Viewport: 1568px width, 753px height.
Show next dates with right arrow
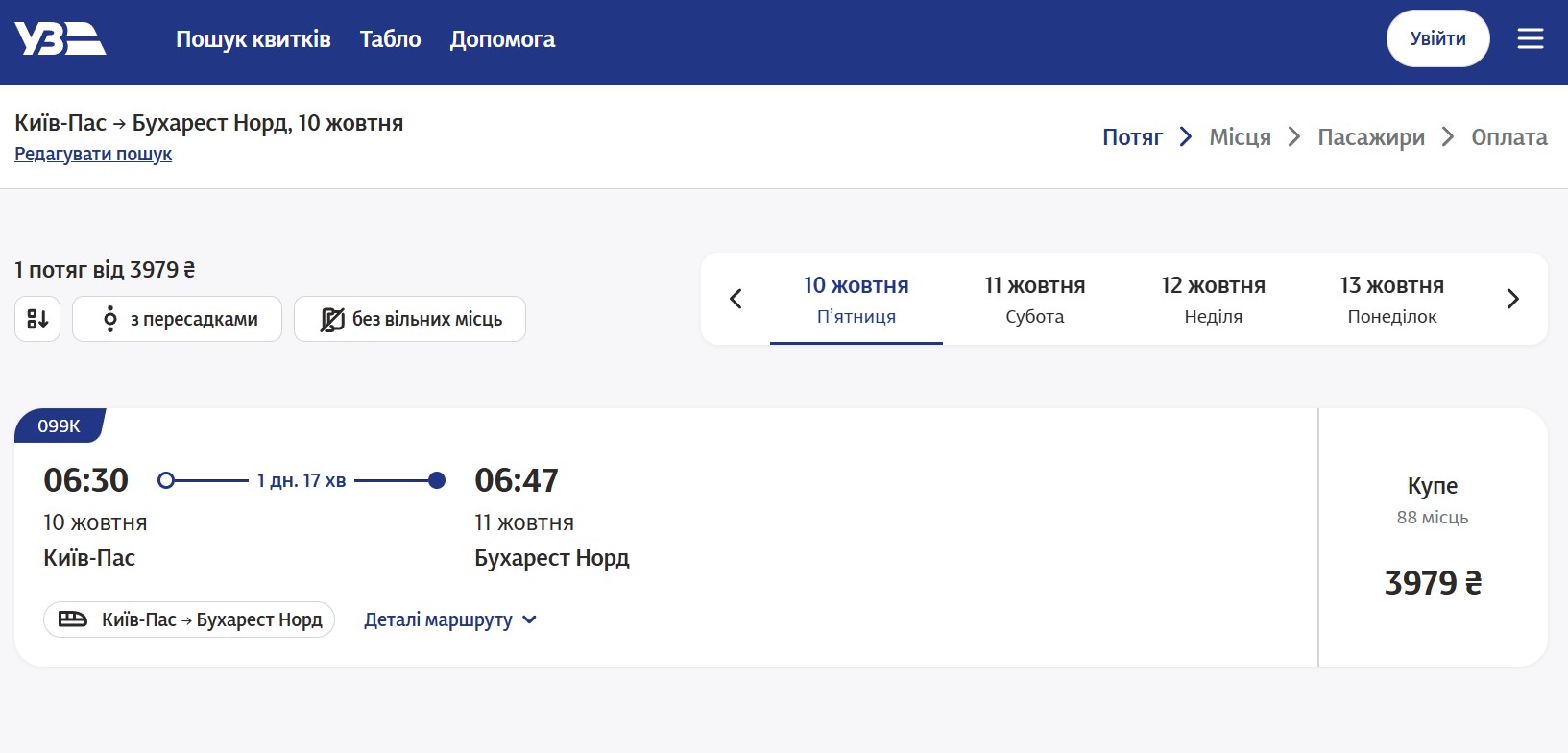click(x=1512, y=299)
